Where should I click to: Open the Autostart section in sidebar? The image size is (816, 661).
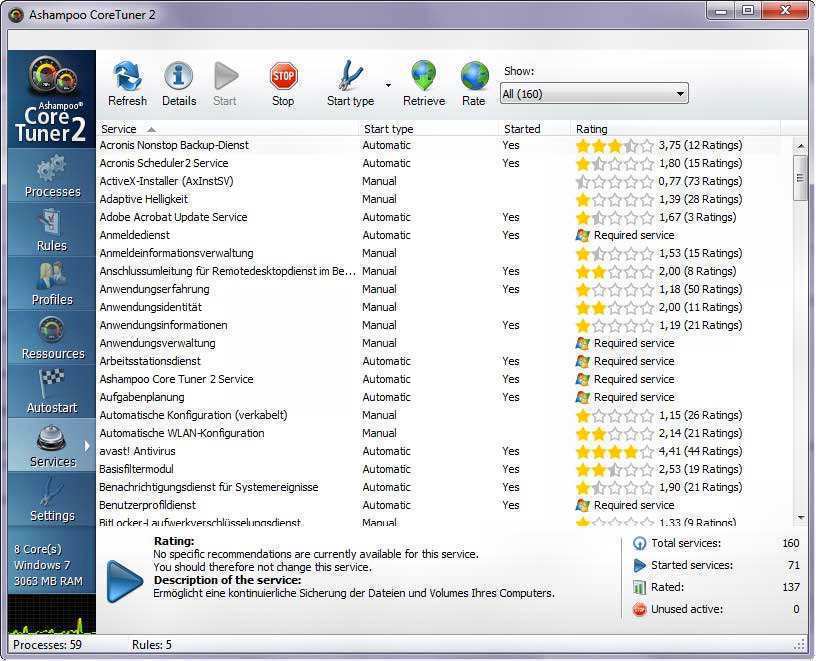52,392
